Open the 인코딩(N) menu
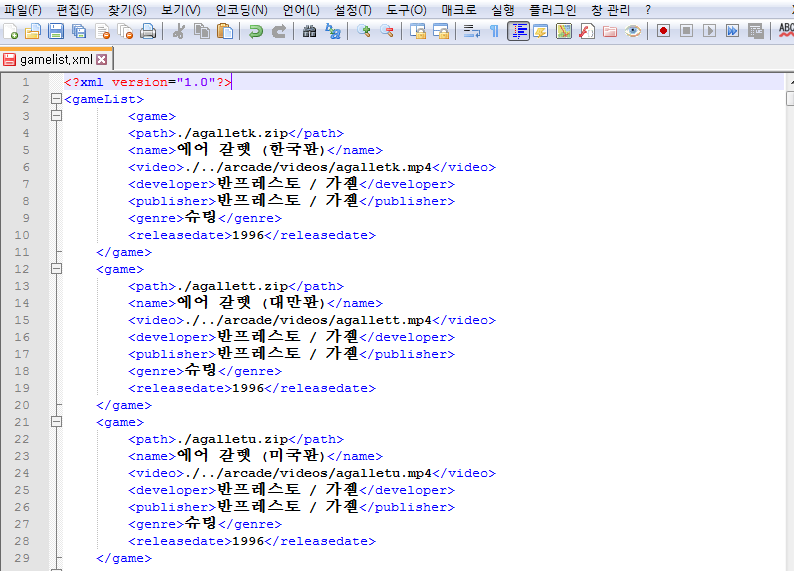 tap(242, 10)
